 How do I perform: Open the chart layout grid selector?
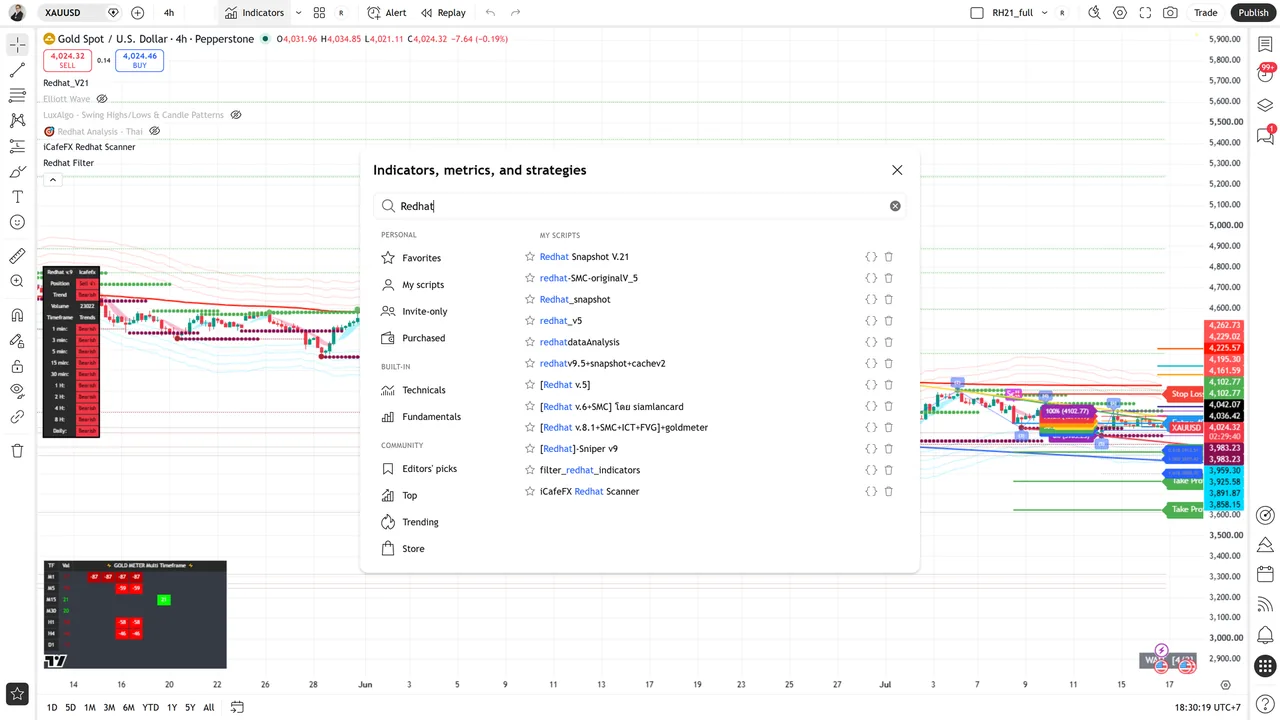click(x=319, y=13)
